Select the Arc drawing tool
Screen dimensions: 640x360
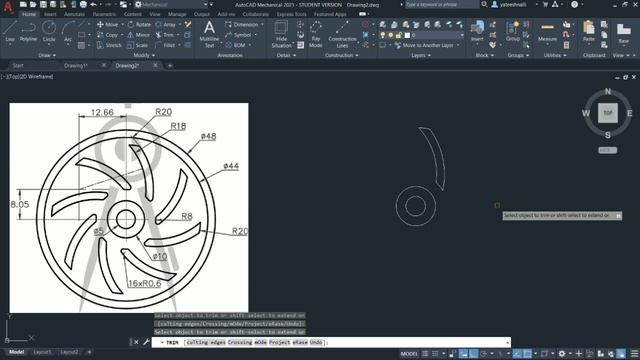(68, 31)
